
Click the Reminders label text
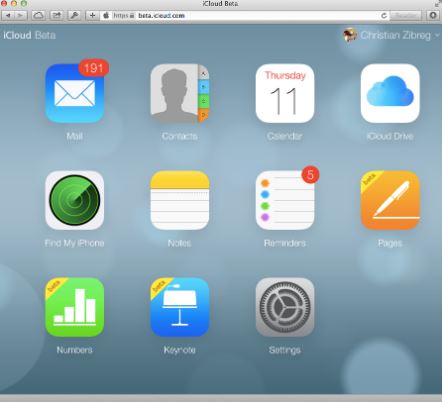point(285,243)
